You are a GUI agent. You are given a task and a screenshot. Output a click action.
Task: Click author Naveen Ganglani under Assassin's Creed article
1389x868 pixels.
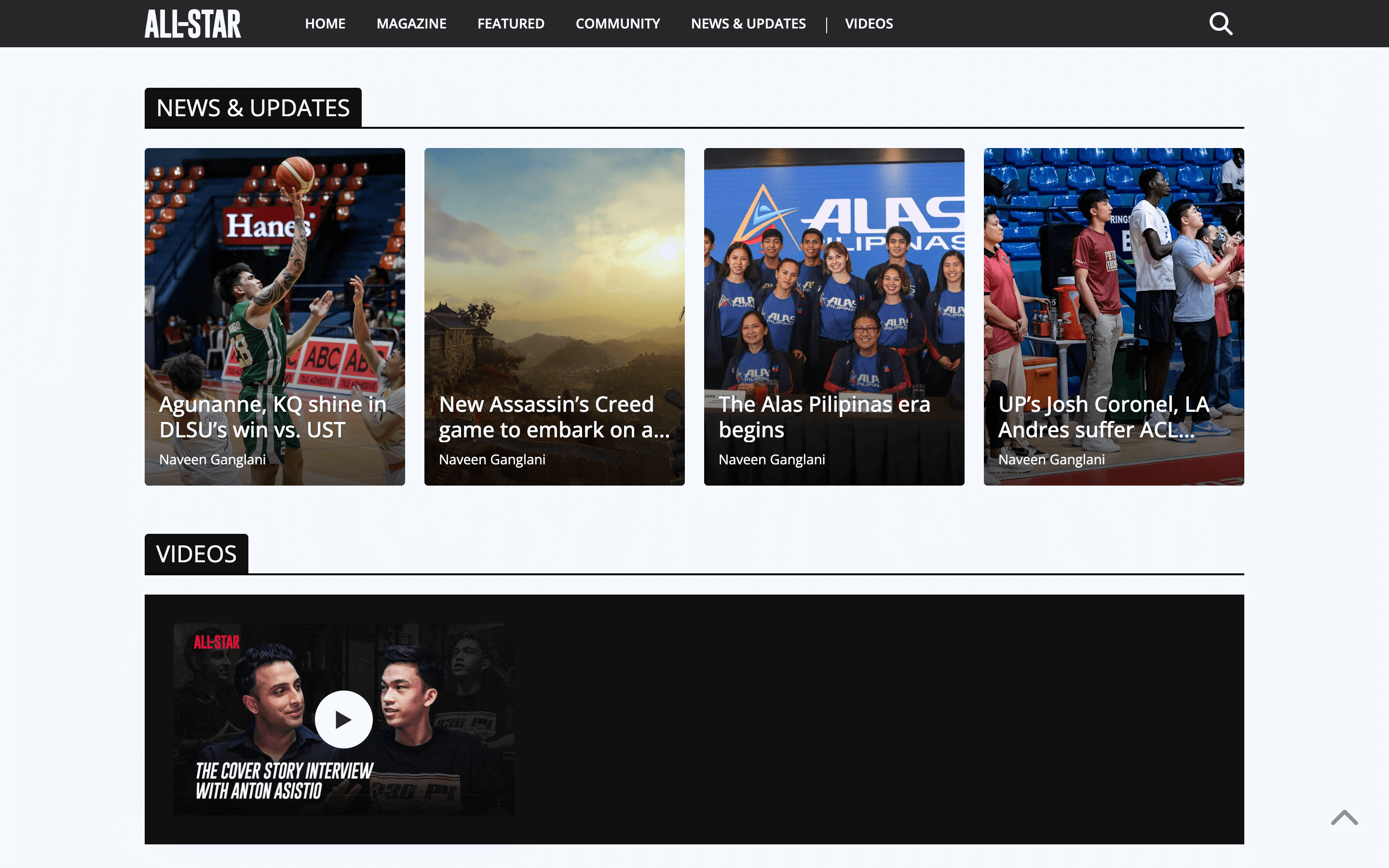(x=492, y=460)
